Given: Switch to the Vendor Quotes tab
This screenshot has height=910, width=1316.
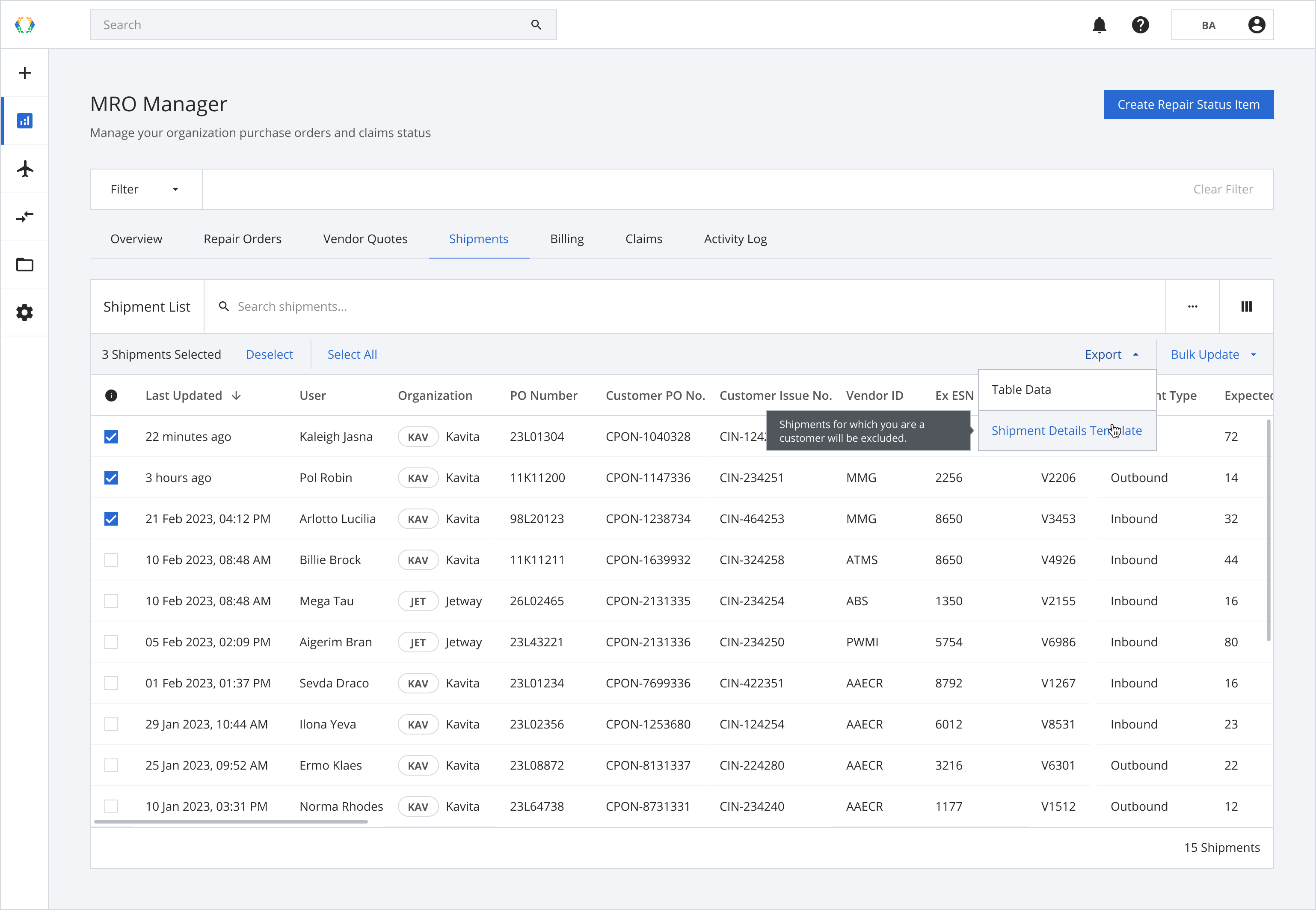Looking at the screenshot, I should click(365, 239).
